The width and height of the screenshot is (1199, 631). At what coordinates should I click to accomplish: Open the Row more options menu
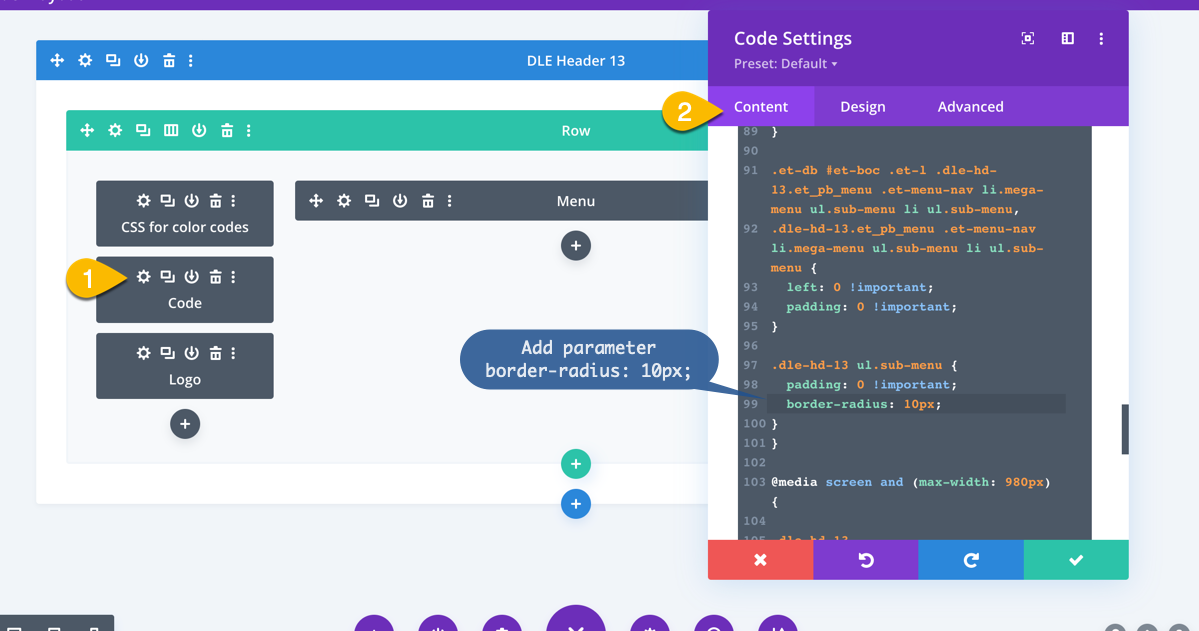pyautogui.click(x=249, y=131)
